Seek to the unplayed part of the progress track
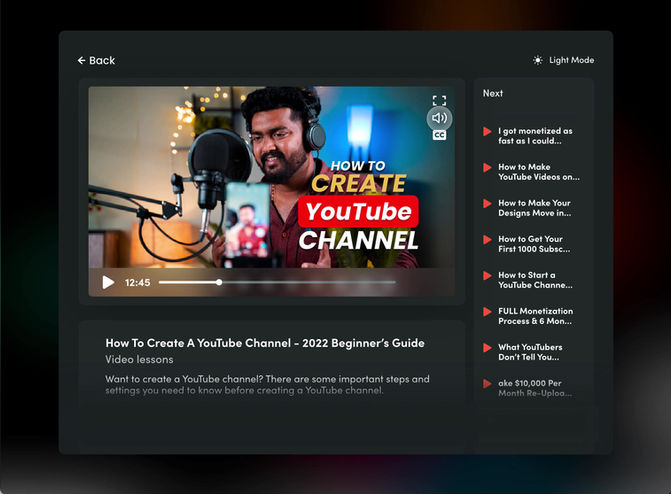Viewport: 671px width, 494px height. pos(308,282)
